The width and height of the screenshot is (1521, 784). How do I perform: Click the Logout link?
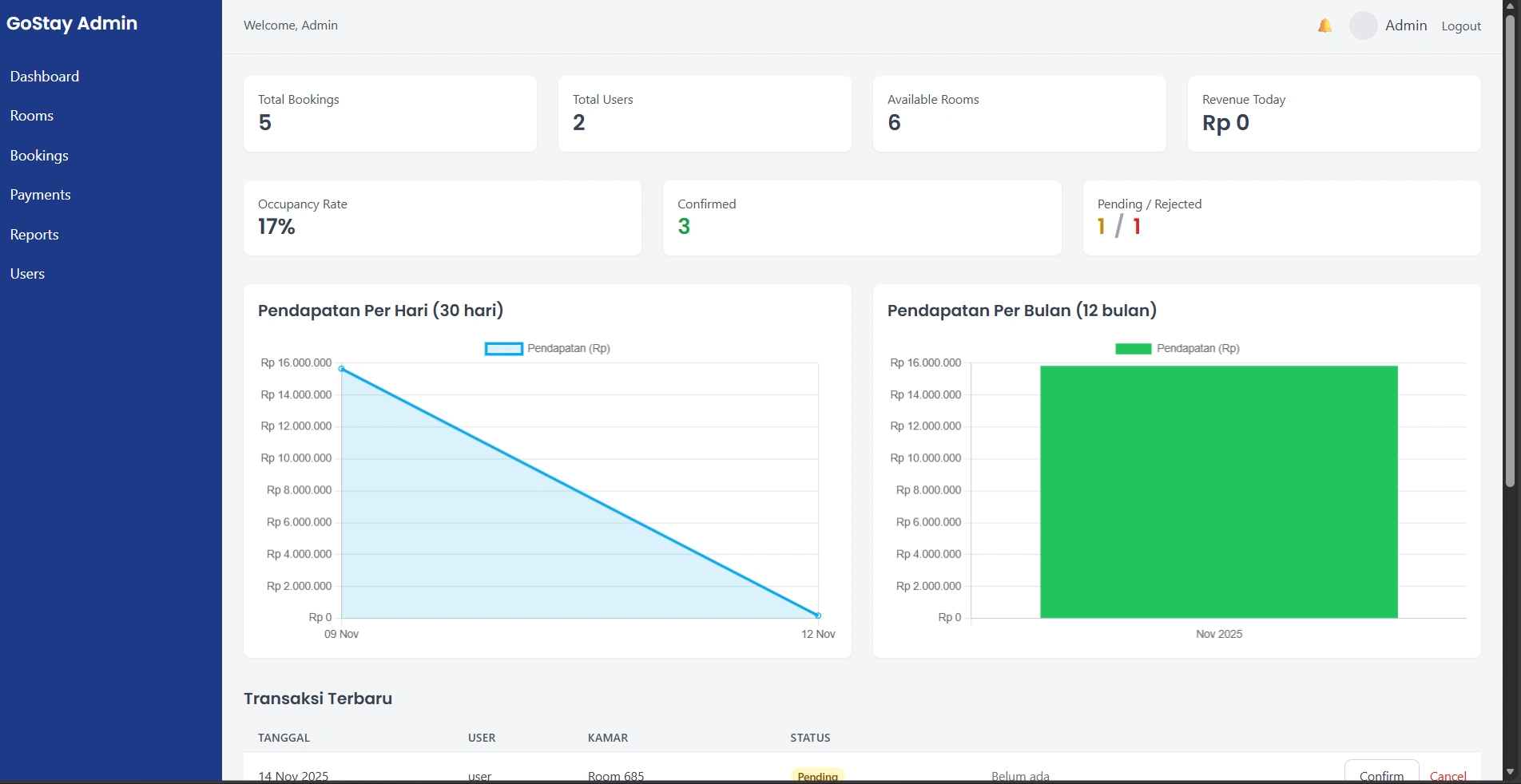pyautogui.click(x=1461, y=26)
